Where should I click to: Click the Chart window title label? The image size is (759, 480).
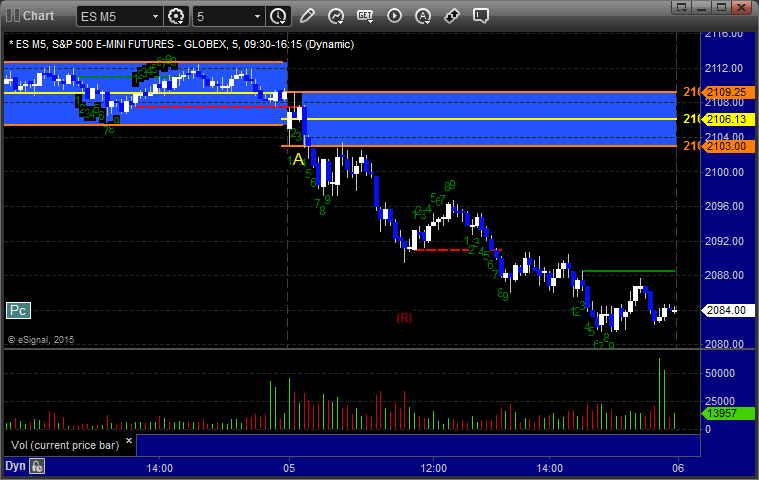click(x=39, y=15)
